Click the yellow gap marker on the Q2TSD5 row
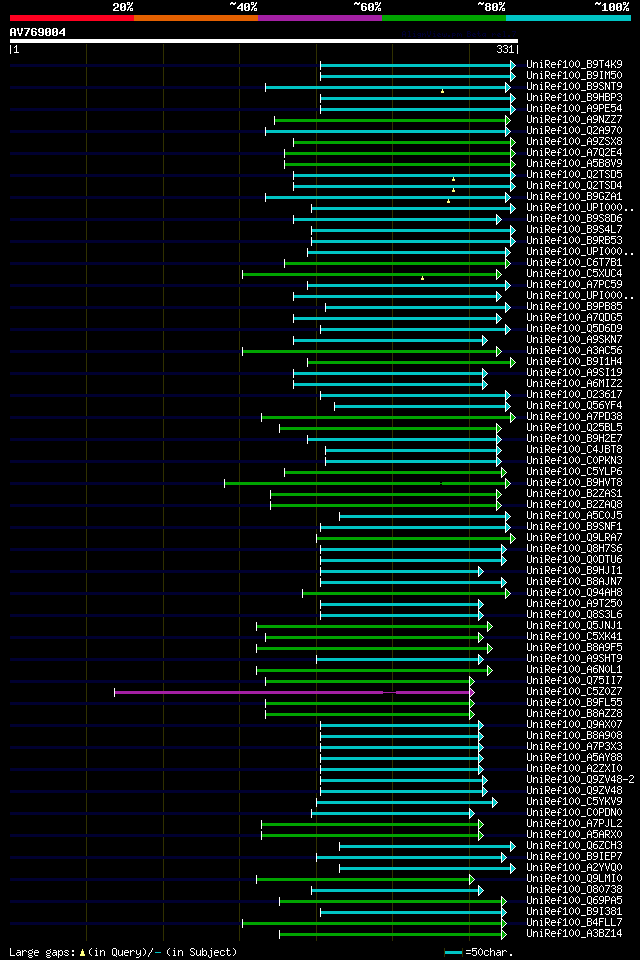Image resolution: width=640 pixels, height=960 pixels. (453, 179)
